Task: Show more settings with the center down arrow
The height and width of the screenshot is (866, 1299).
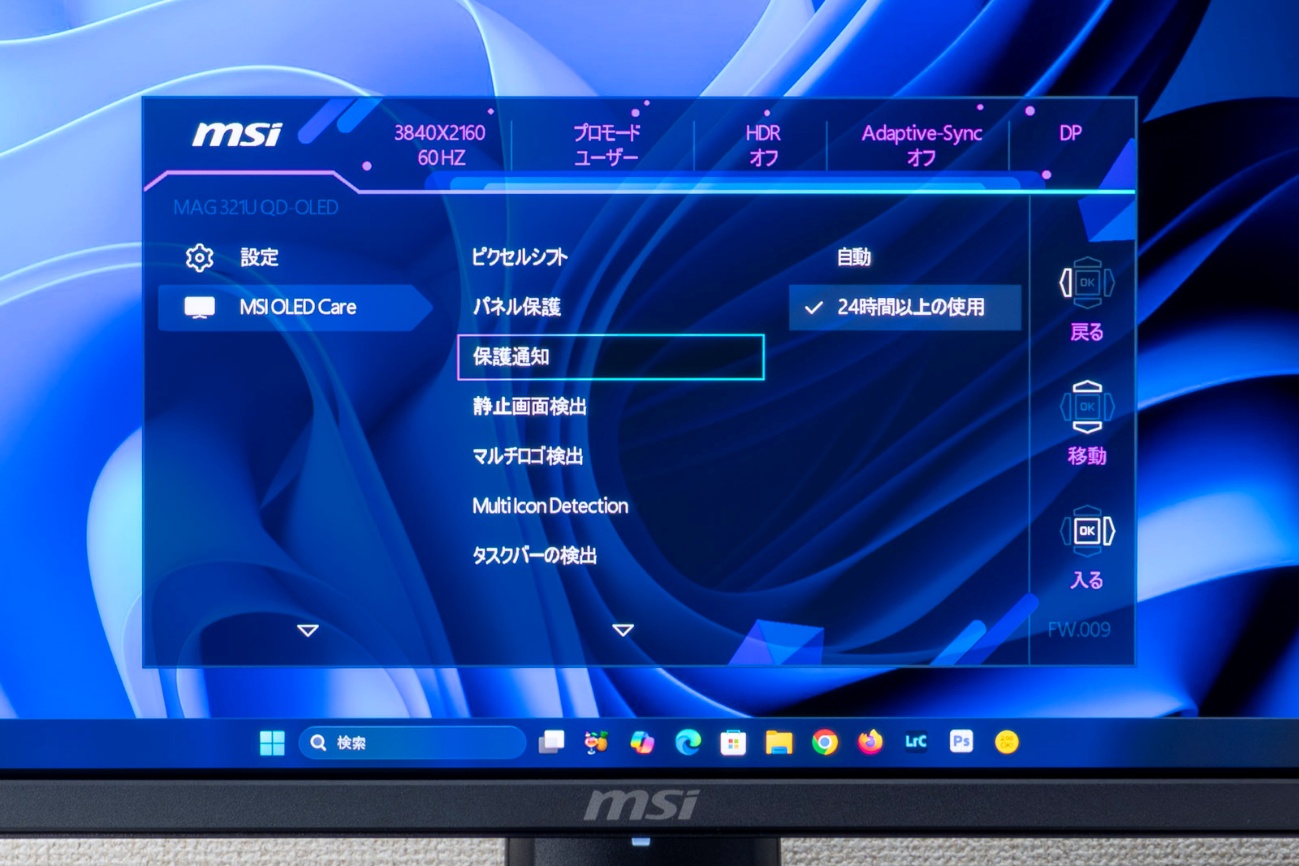Action: pyautogui.click(x=623, y=631)
